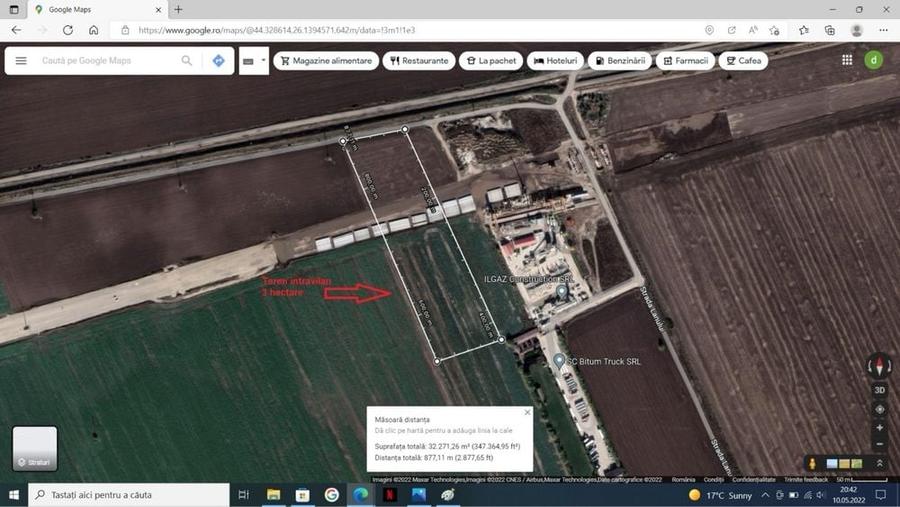Select the Hoteluri category chip
Image resolution: width=900 pixels, height=507 pixels.
pos(555,60)
